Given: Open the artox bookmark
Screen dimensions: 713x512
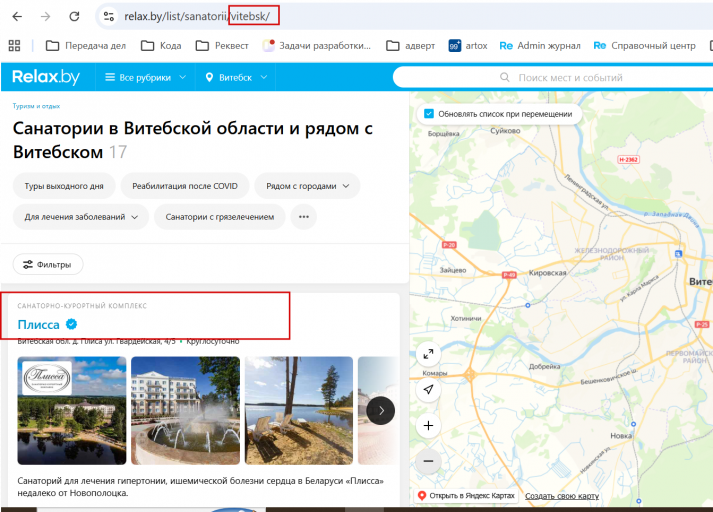Looking at the screenshot, I should (x=468, y=45).
